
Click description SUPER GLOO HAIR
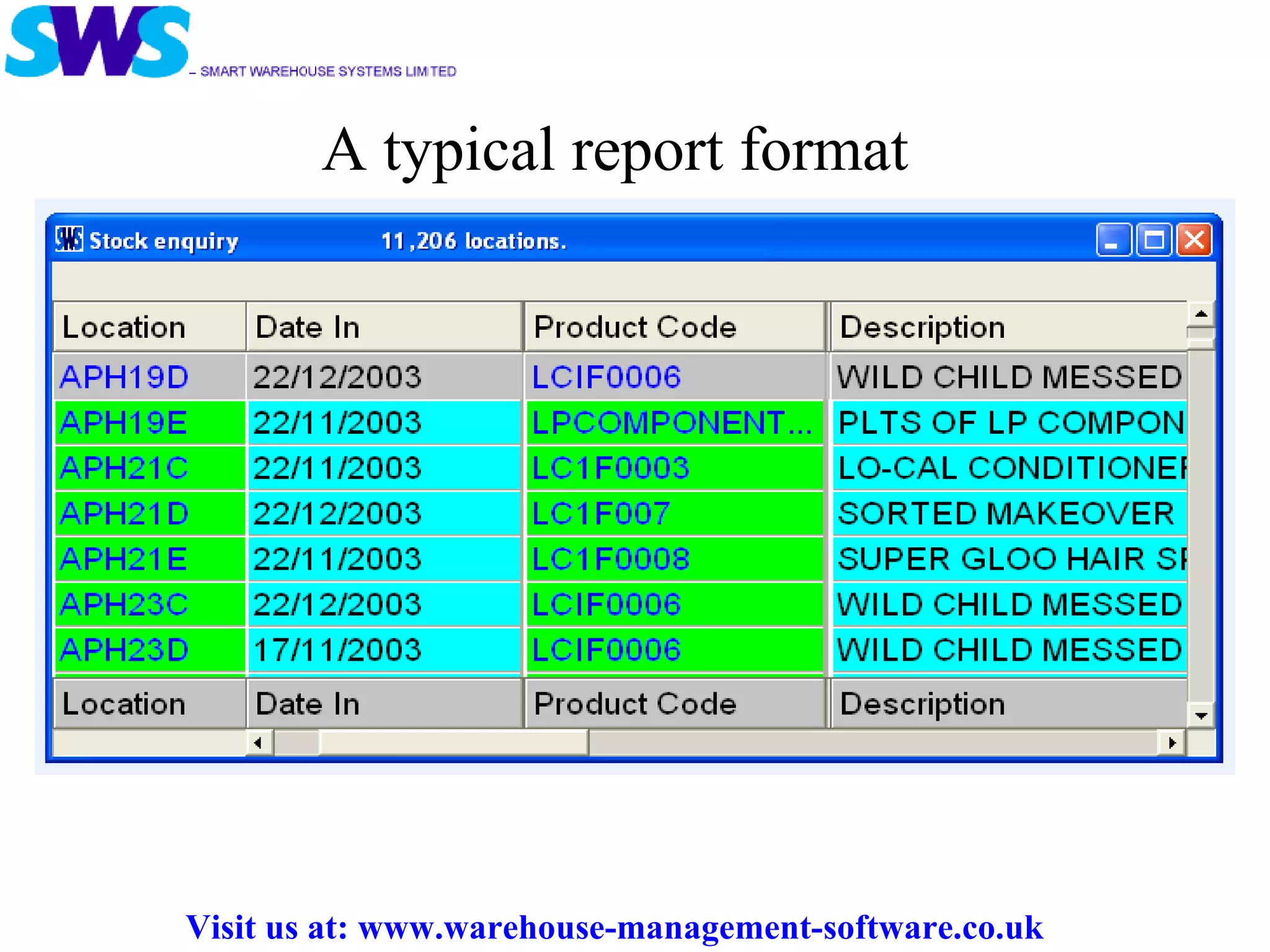pos(1009,559)
